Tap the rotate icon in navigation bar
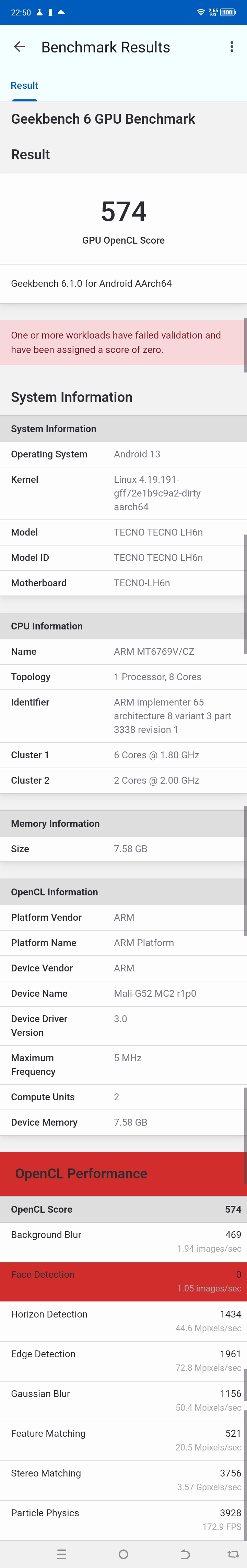The height and width of the screenshot is (1568, 247). tap(233, 1553)
